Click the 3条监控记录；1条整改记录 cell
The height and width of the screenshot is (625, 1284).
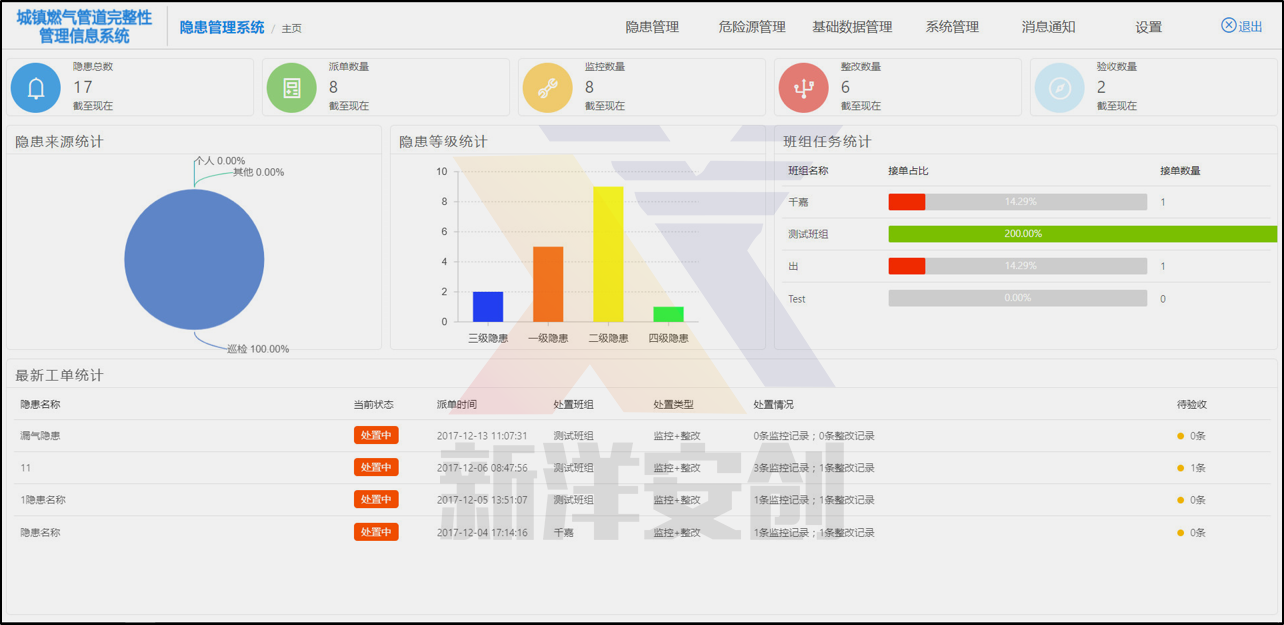tap(814, 468)
